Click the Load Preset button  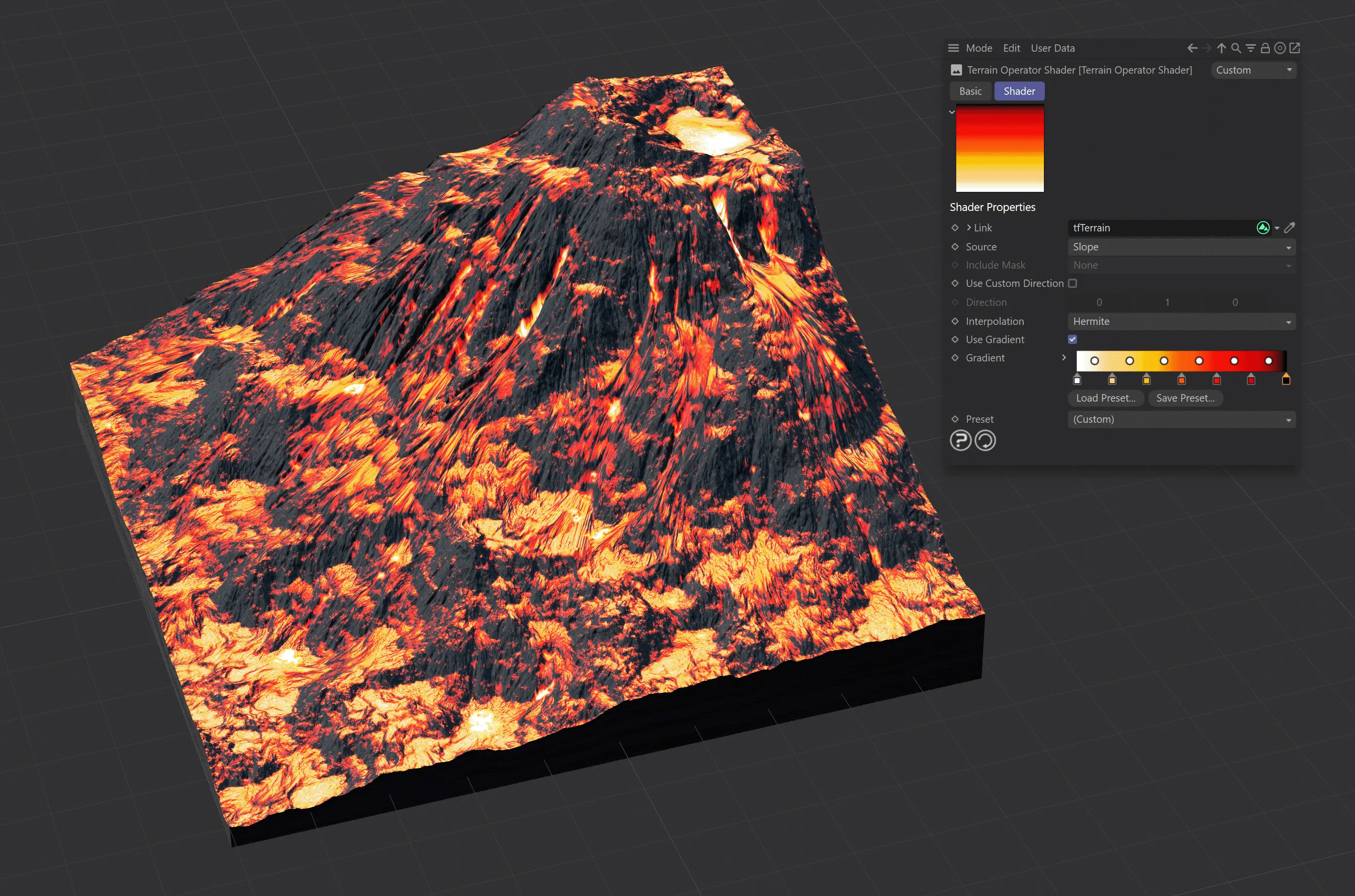pyautogui.click(x=1105, y=398)
